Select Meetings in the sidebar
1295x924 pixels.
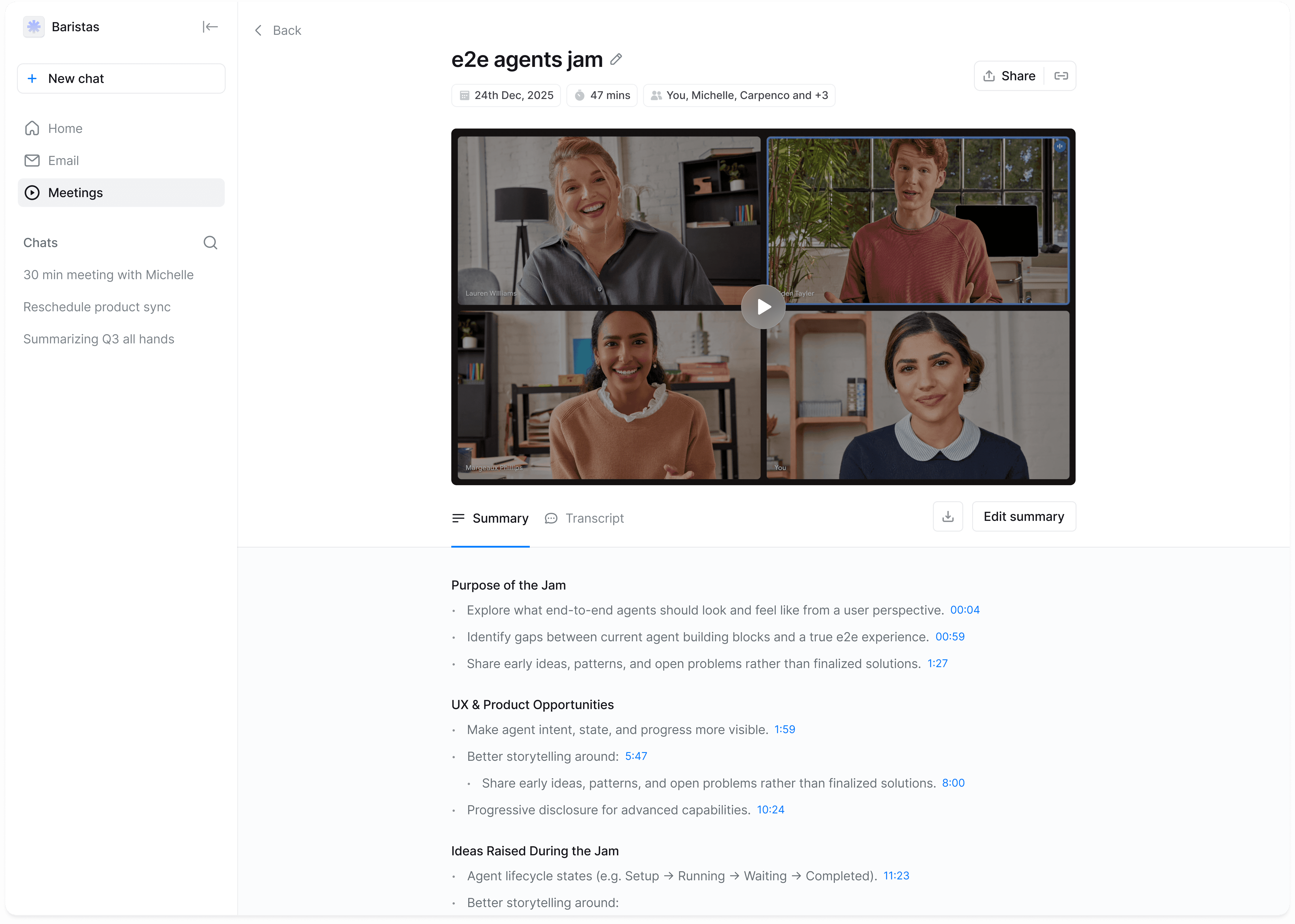pos(75,193)
